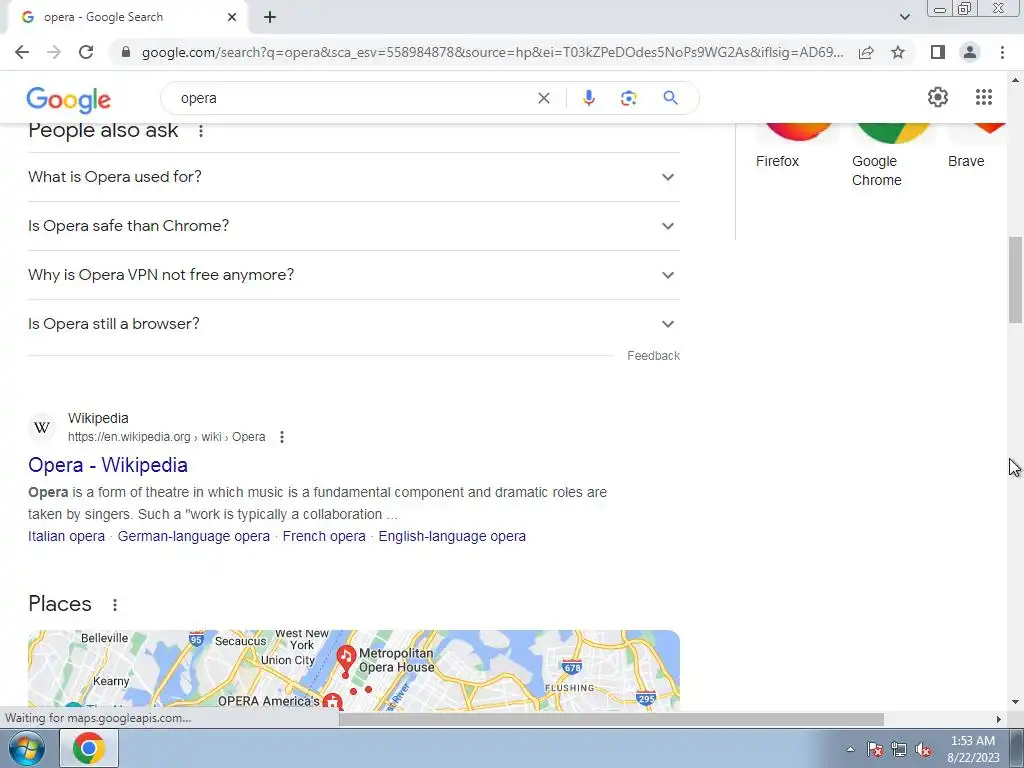Go to Google homepage logo
This screenshot has height=768, width=1024.
tap(69, 99)
